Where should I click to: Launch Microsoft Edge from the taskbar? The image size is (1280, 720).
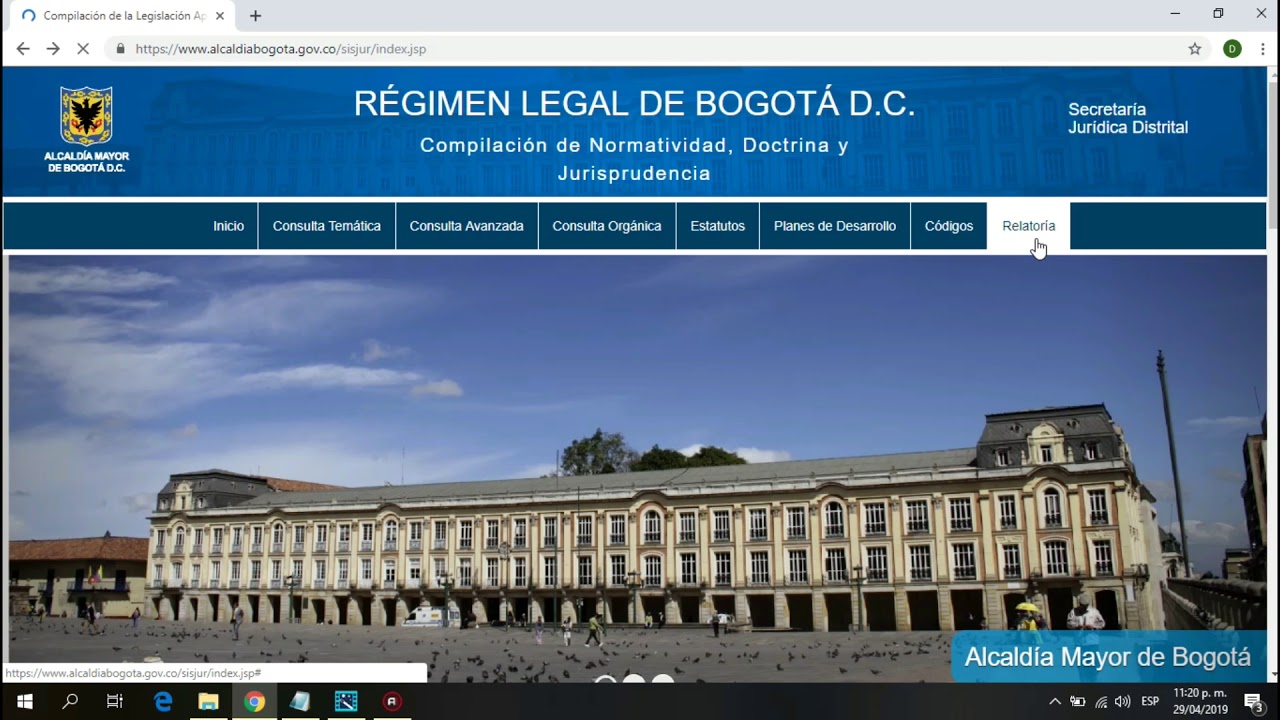pos(163,702)
